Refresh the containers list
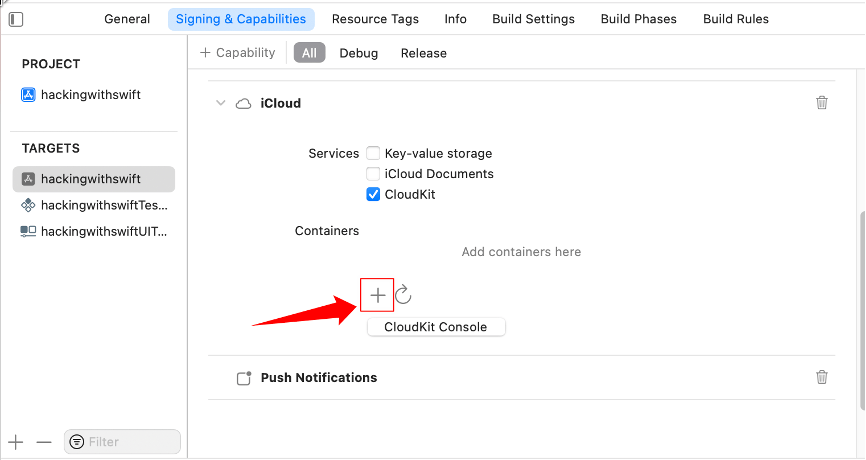 click(x=403, y=294)
